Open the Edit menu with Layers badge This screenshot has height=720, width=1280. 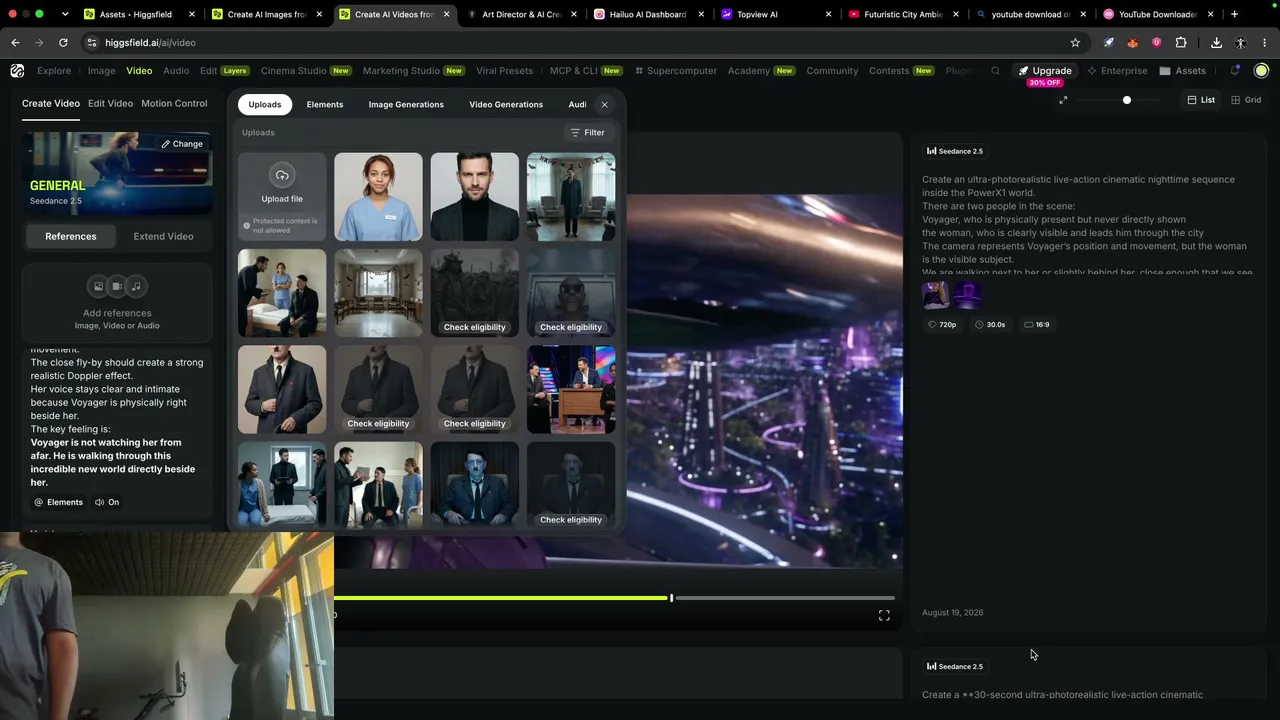click(224, 71)
